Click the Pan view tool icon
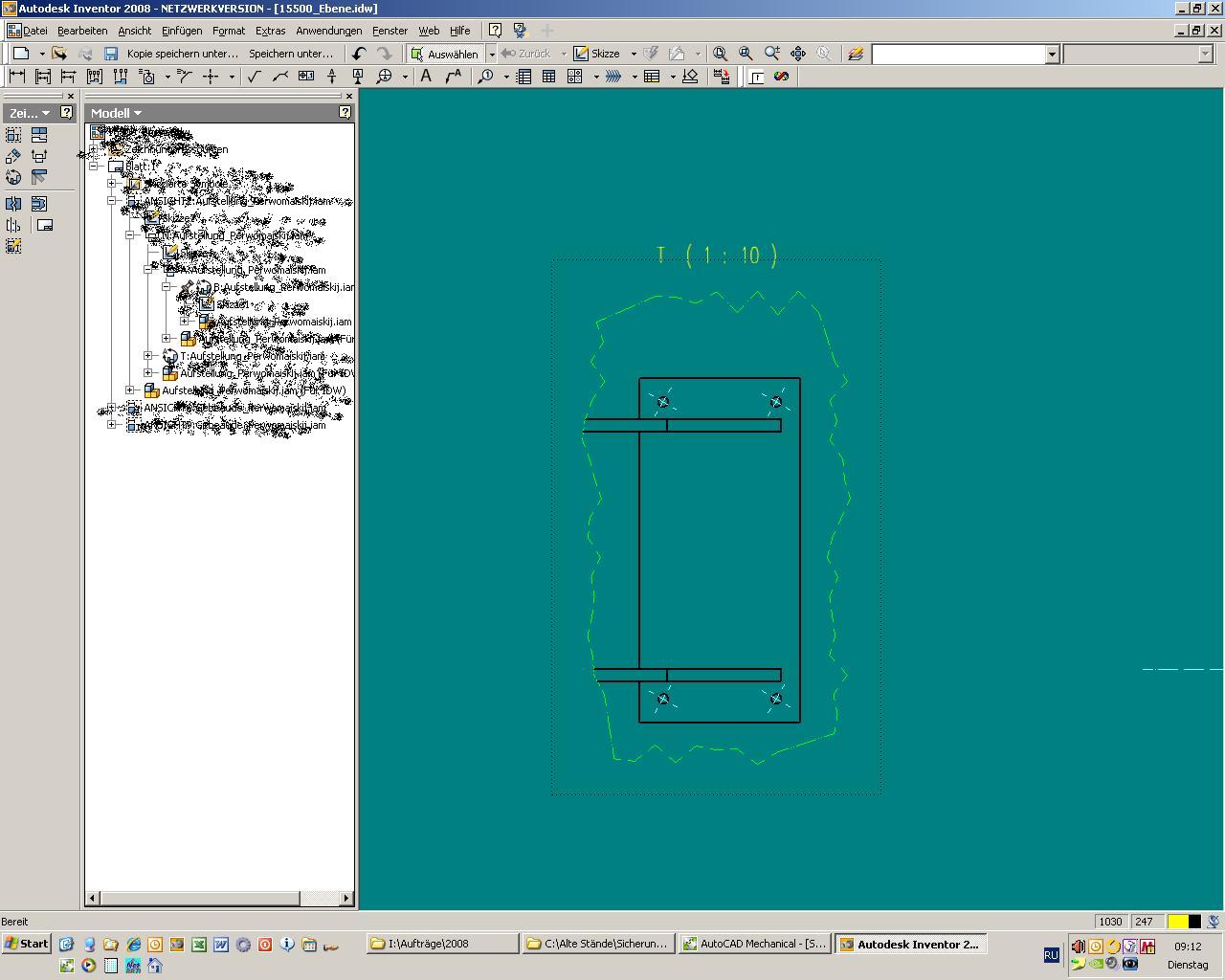1225x980 pixels. tap(798, 54)
